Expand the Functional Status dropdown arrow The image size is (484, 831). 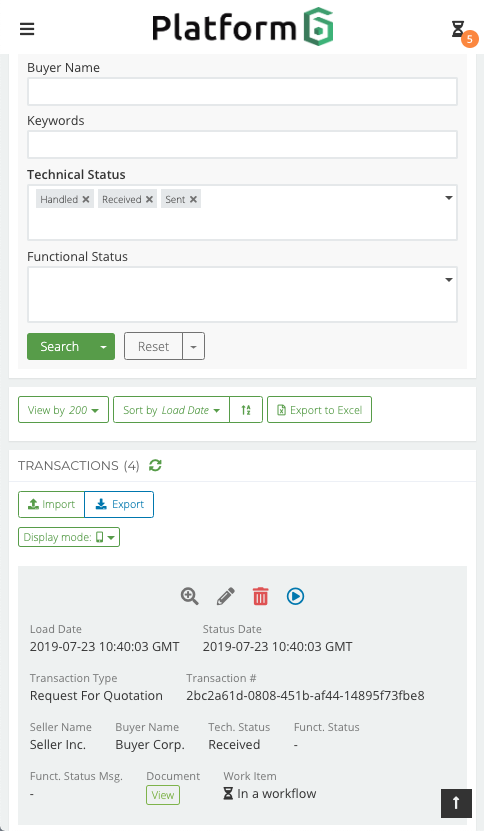point(448,280)
